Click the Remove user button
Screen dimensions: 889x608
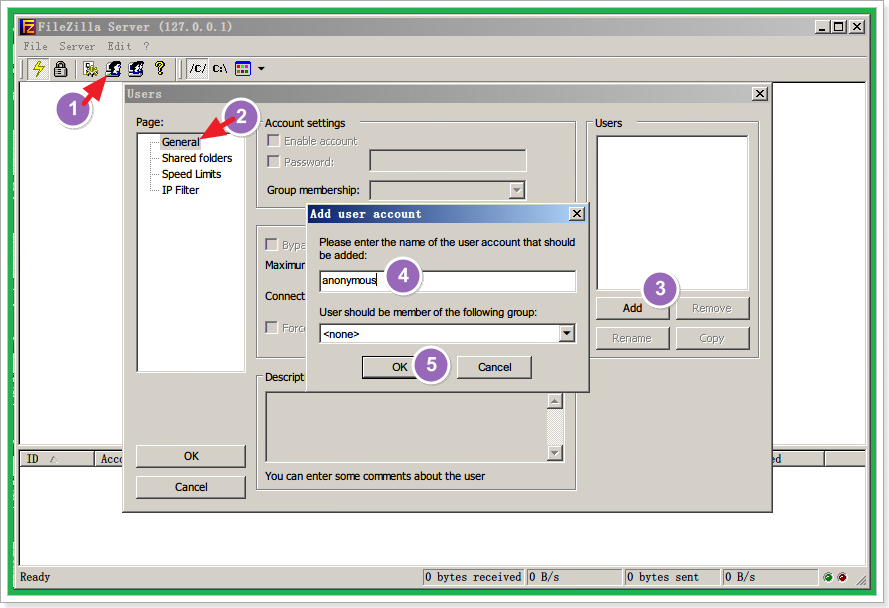[712, 308]
